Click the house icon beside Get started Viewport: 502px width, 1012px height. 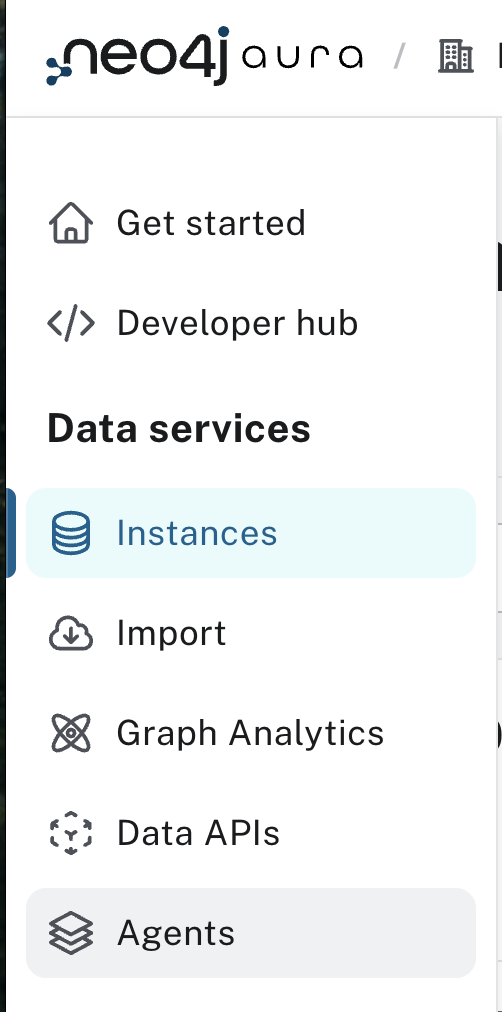coord(71,223)
